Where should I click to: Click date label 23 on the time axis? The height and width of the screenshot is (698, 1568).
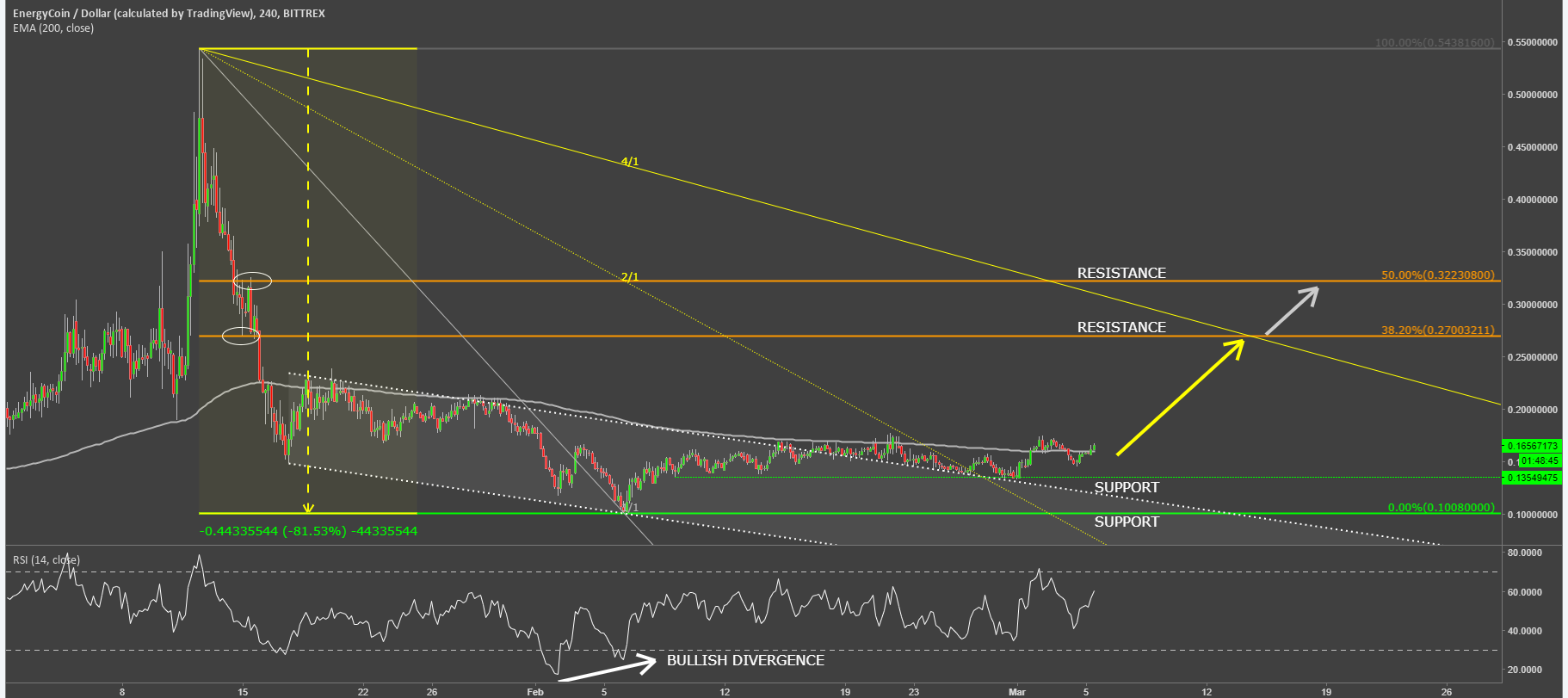coord(914,692)
